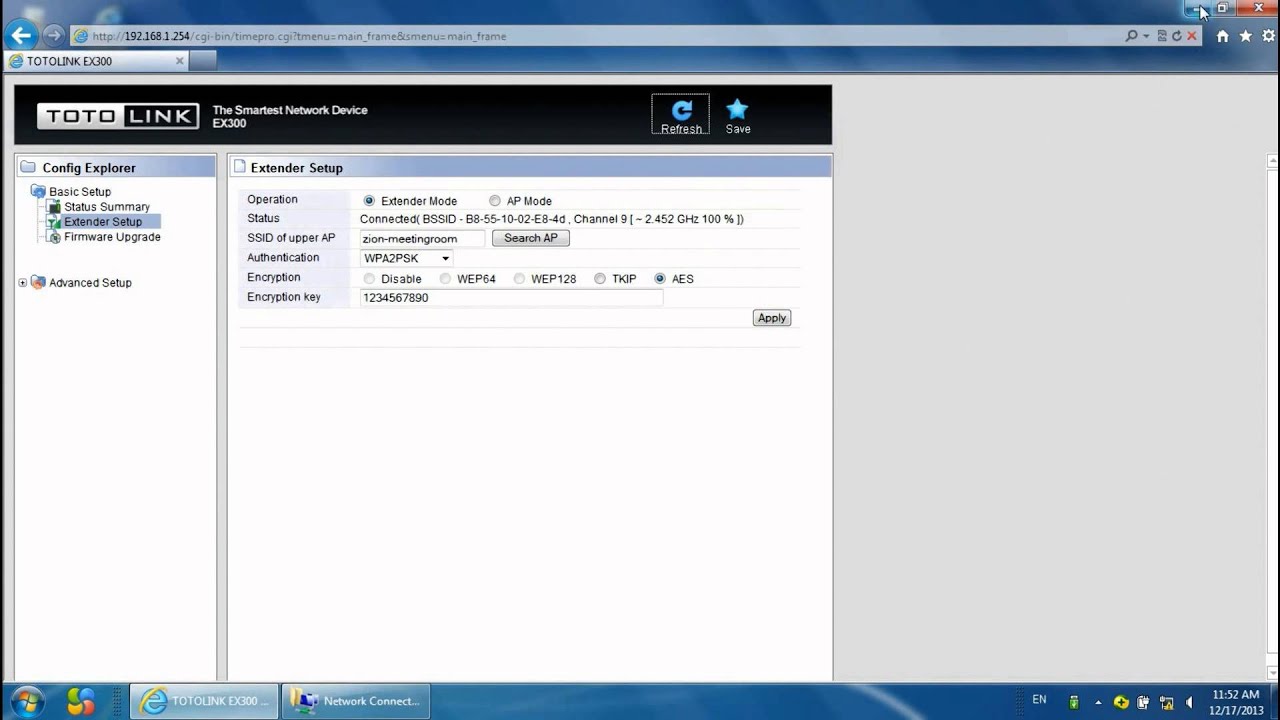
Task: Select Disable encryption radio button
Action: click(370, 279)
